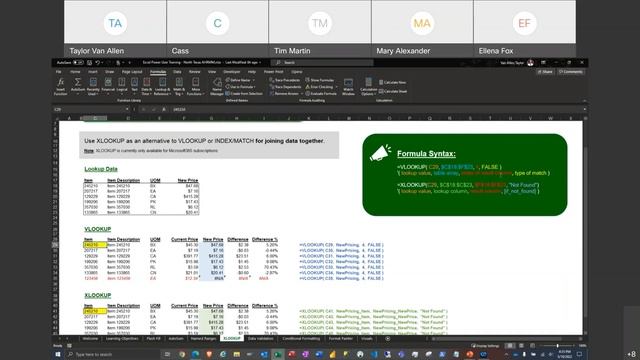Switch to the Insert ribbon tab

(93, 72)
